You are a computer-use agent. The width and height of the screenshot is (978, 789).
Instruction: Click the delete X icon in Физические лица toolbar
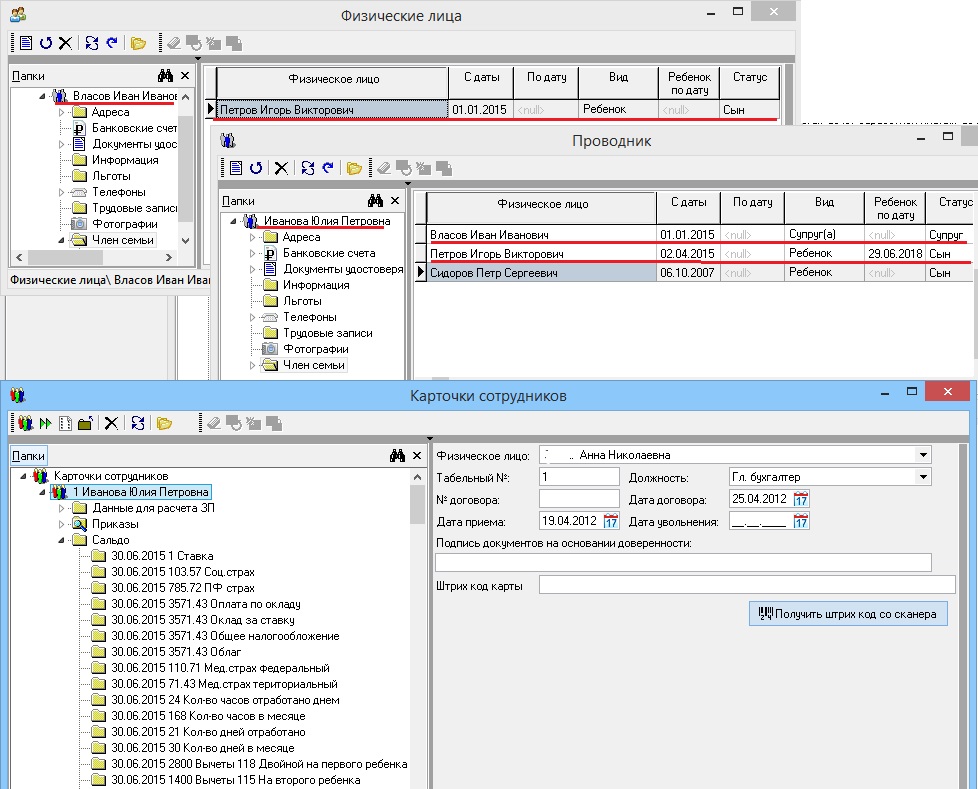pos(65,43)
